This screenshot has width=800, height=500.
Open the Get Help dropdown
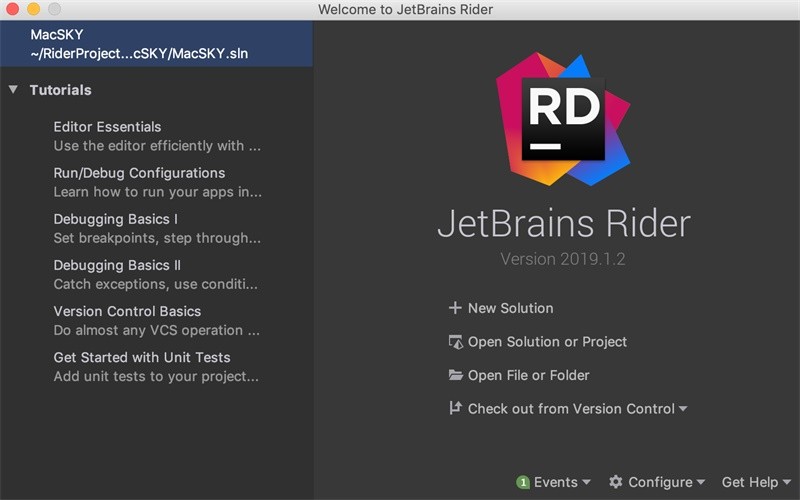(x=756, y=482)
